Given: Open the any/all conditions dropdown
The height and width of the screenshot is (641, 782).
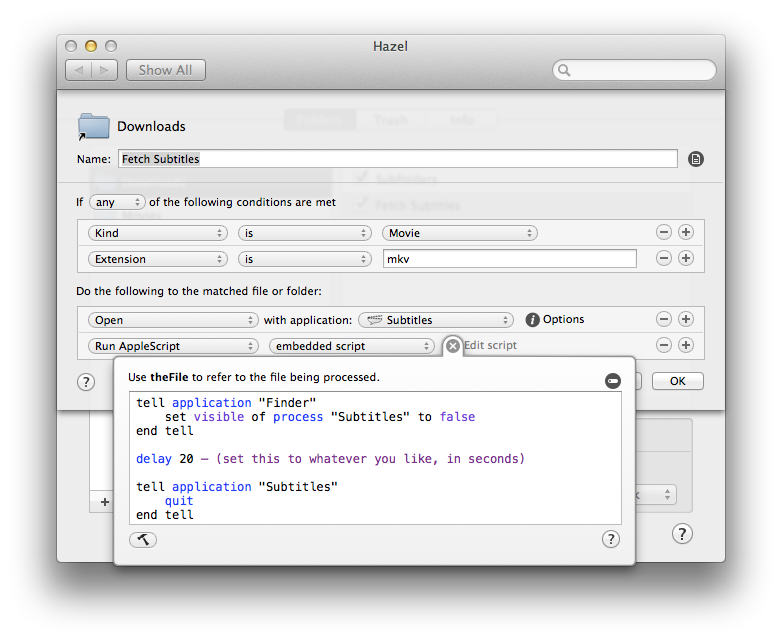Looking at the screenshot, I should (117, 202).
